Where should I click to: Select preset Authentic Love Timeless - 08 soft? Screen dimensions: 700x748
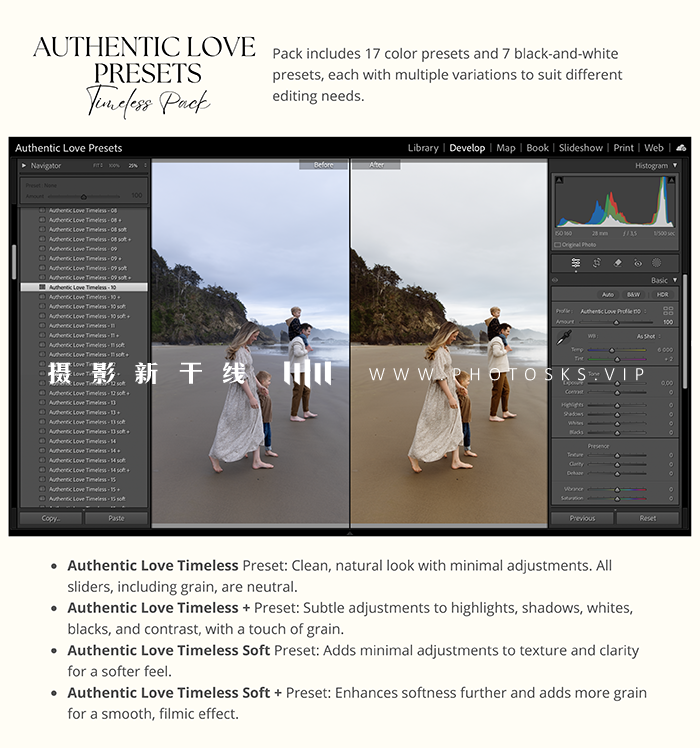click(84, 229)
